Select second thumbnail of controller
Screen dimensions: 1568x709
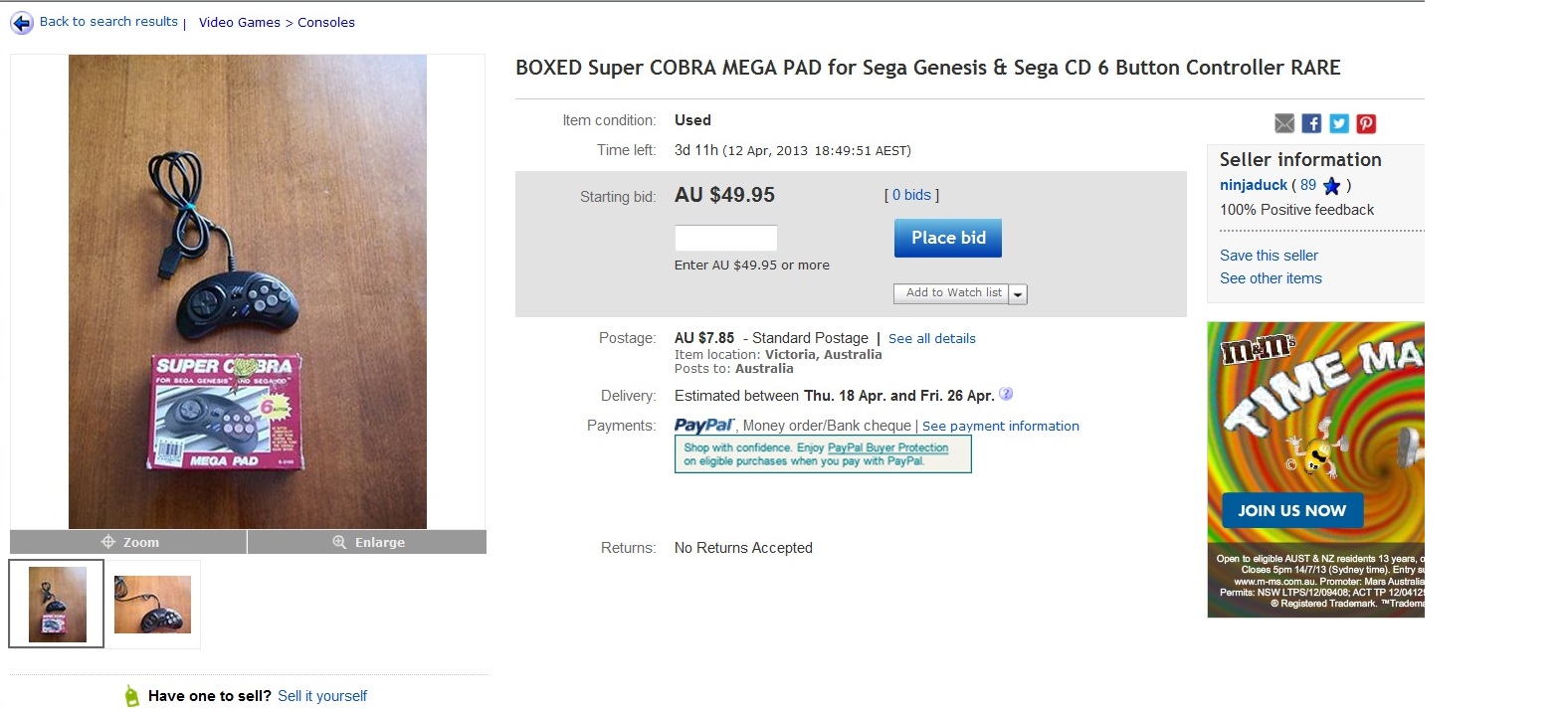click(152, 605)
